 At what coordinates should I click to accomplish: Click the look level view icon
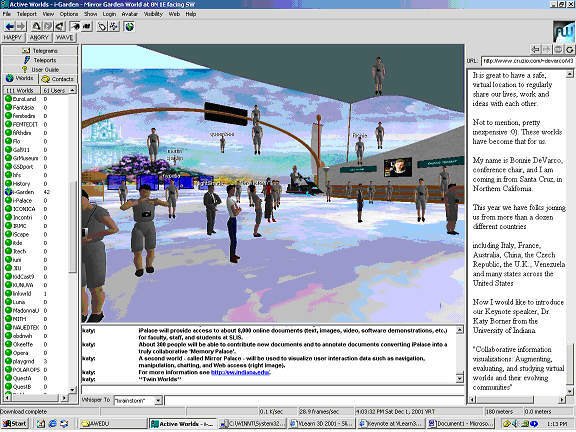coord(48,26)
